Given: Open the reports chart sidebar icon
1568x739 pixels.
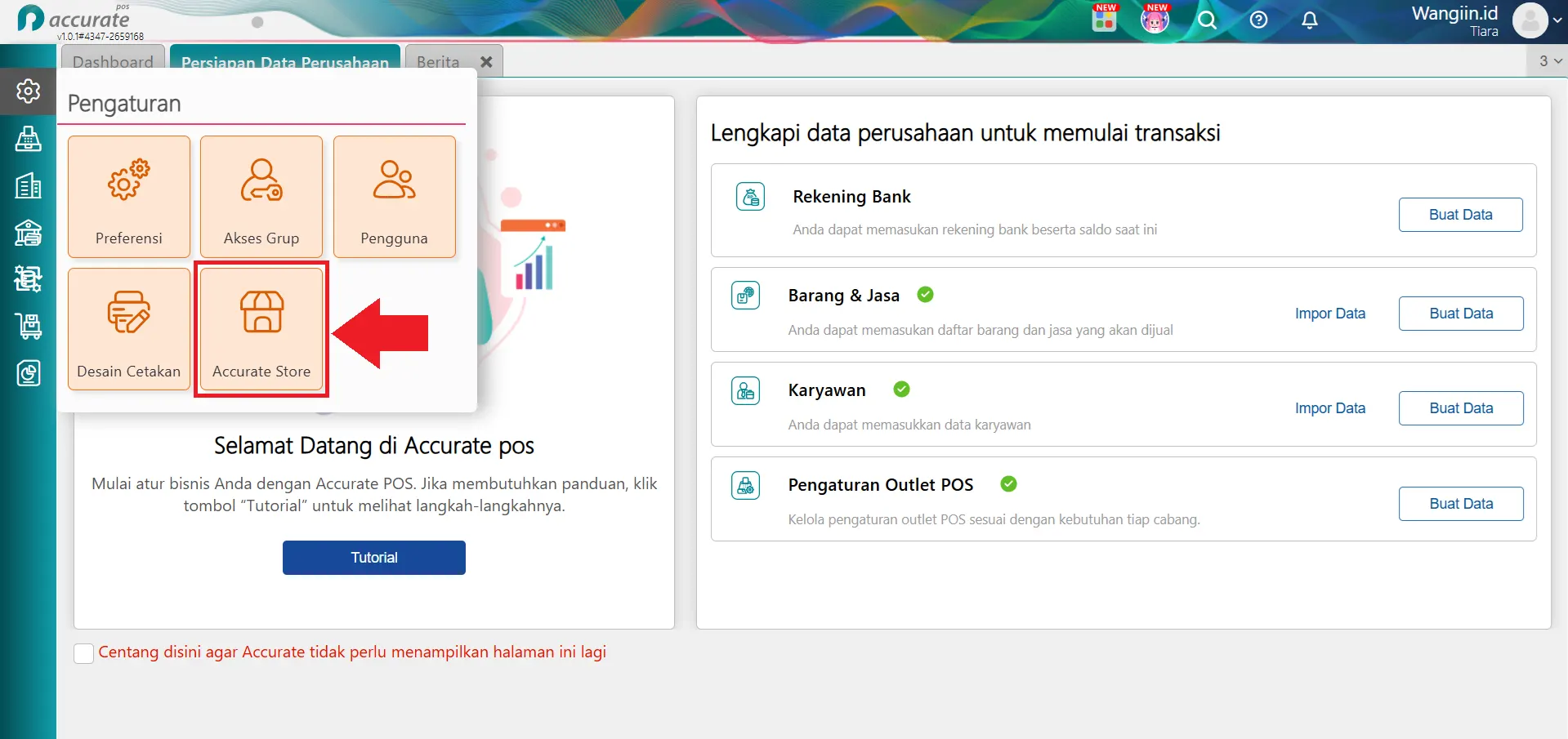Looking at the screenshot, I should 28,373.
